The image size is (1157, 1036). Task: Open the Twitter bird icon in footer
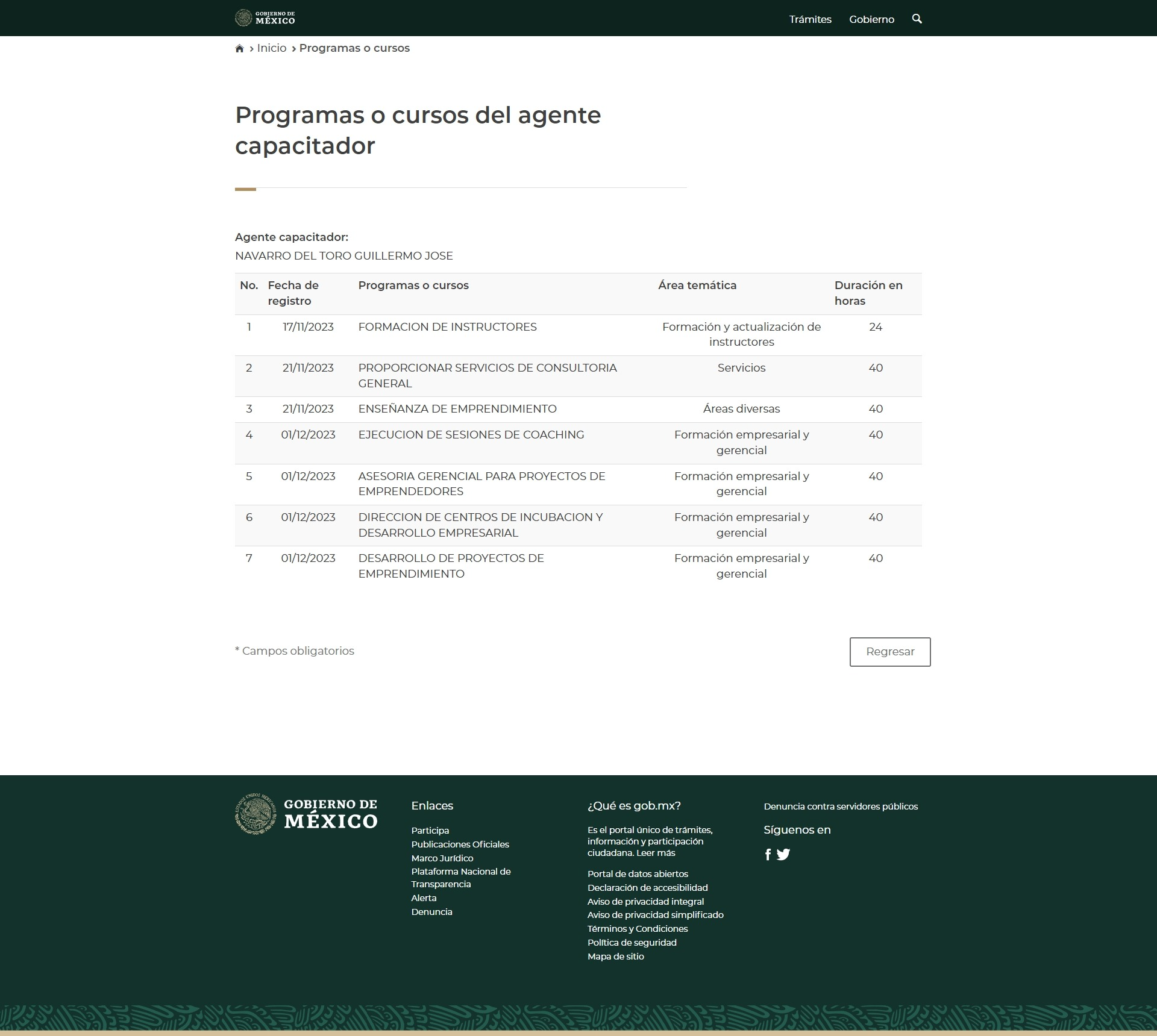click(783, 854)
